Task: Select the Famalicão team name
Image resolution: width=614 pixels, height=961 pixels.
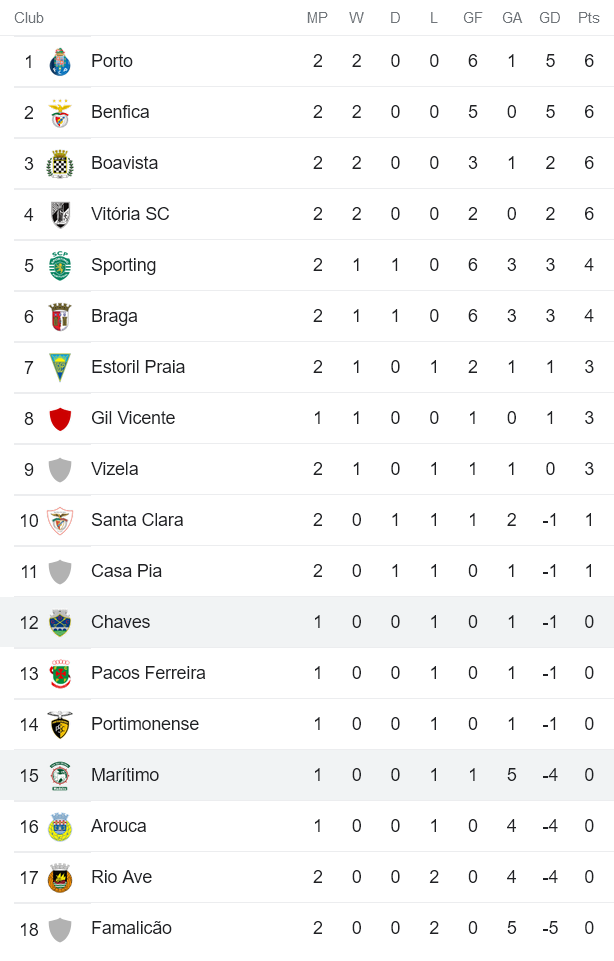Action: point(131,928)
